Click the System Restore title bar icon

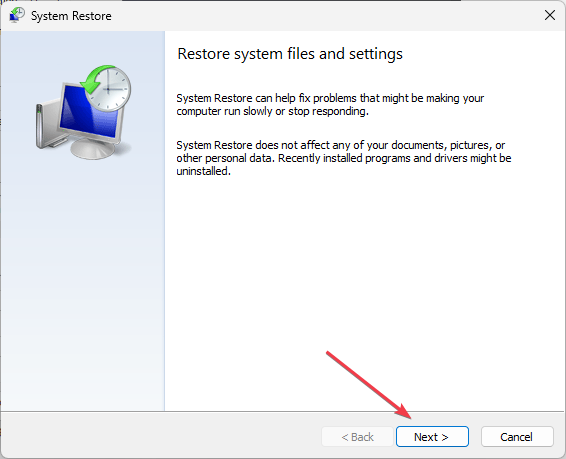(x=16, y=15)
